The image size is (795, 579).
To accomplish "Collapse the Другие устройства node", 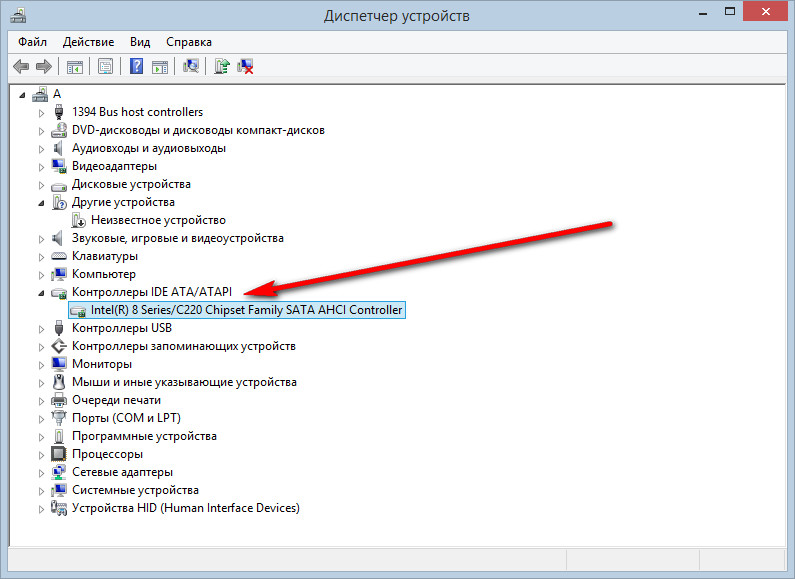I will pos(41,202).
